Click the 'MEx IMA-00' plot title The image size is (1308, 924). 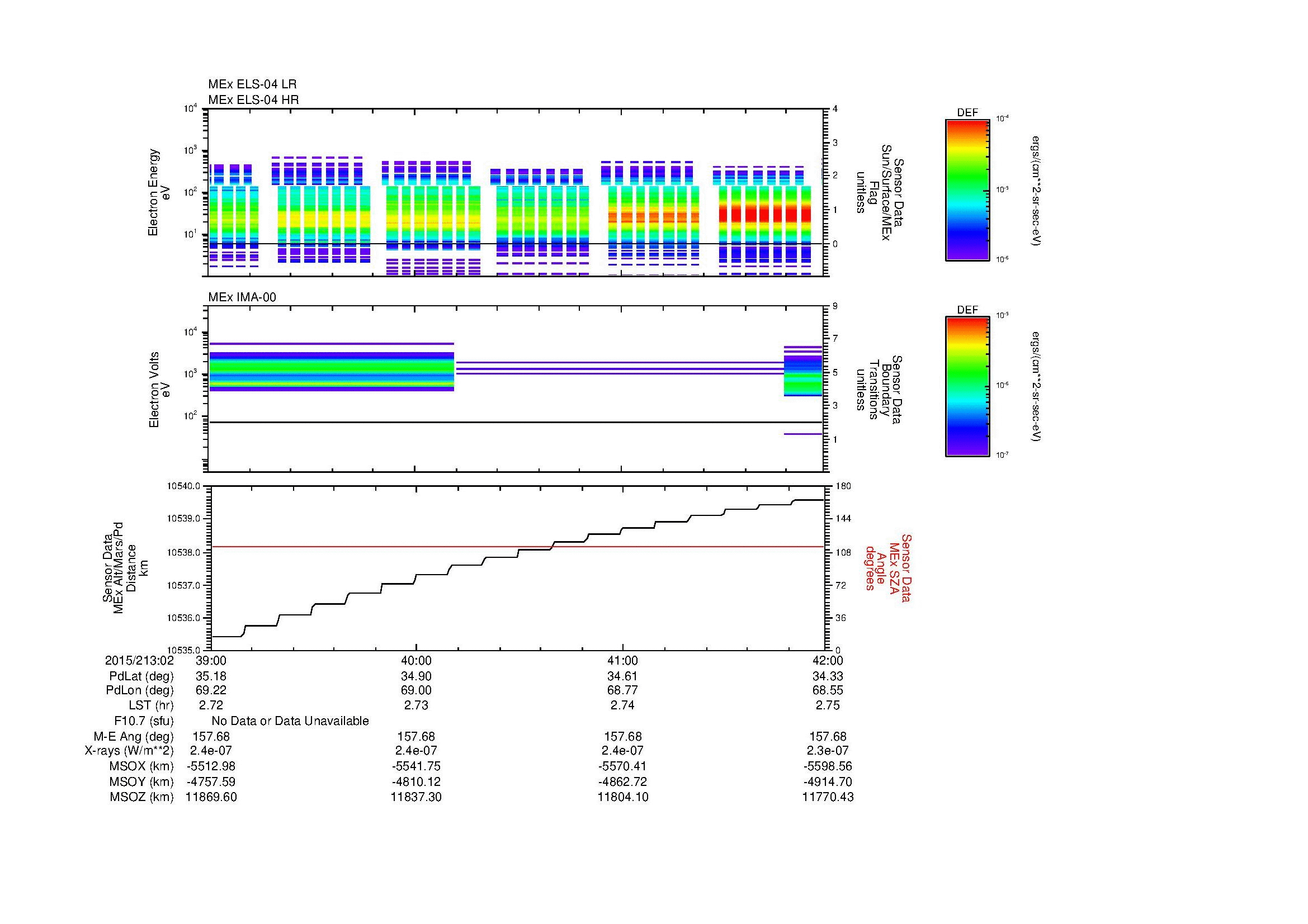click(242, 297)
